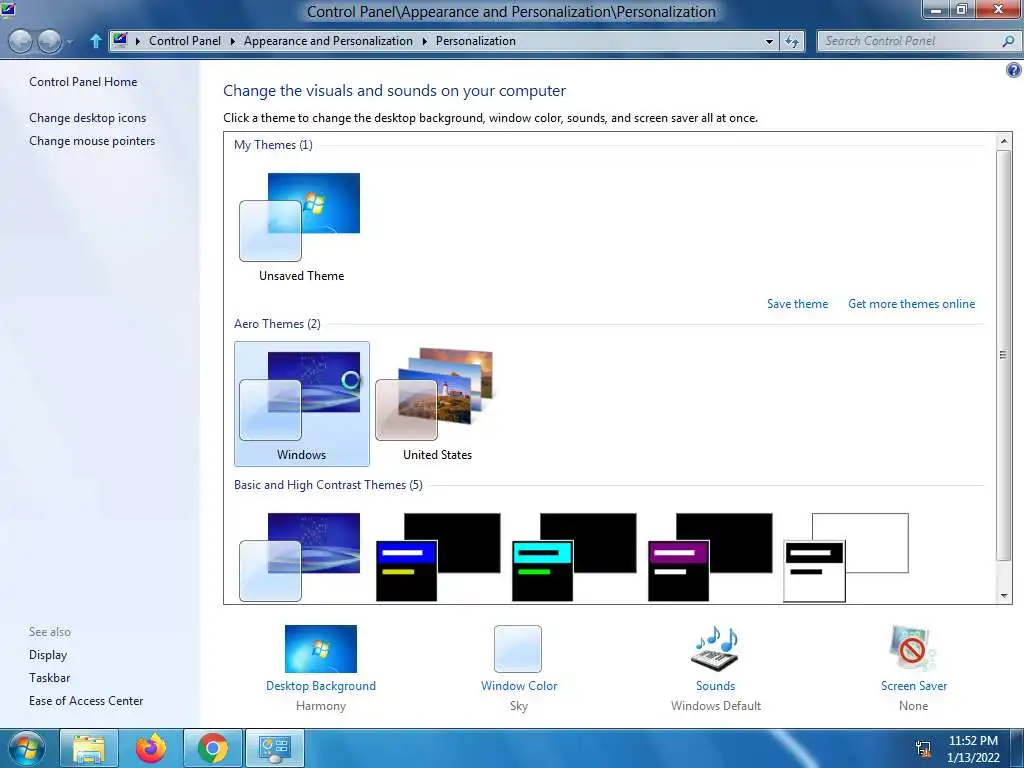Go to Appearance and Personalization breadcrumb
The width and height of the screenshot is (1024, 768).
click(x=328, y=41)
